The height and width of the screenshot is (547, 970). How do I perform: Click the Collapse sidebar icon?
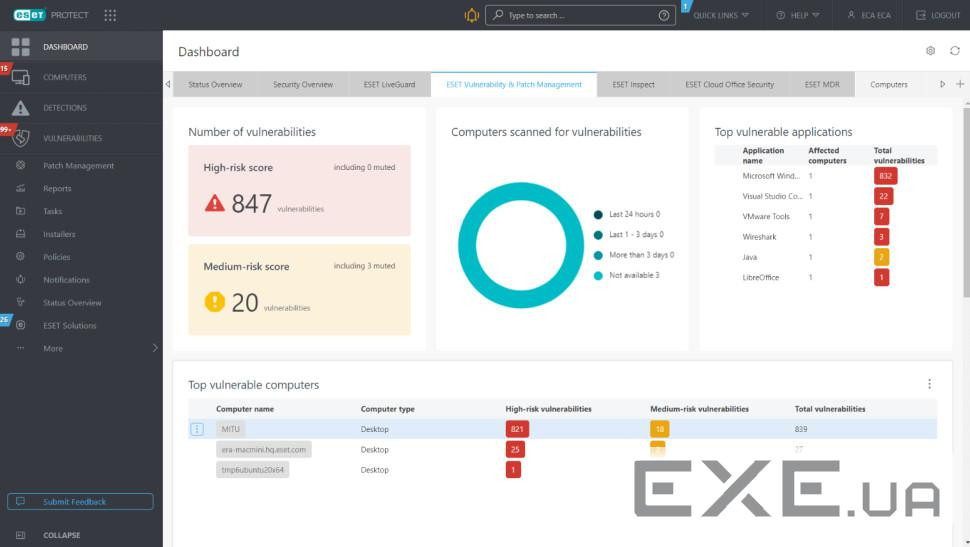(x=20, y=535)
